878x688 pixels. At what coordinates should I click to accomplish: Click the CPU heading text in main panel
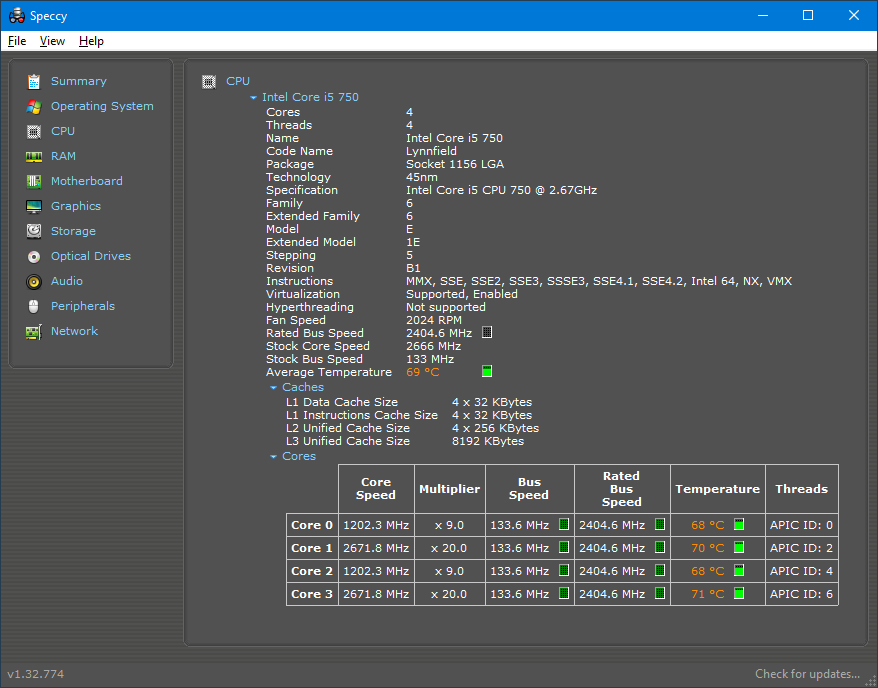coord(238,81)
